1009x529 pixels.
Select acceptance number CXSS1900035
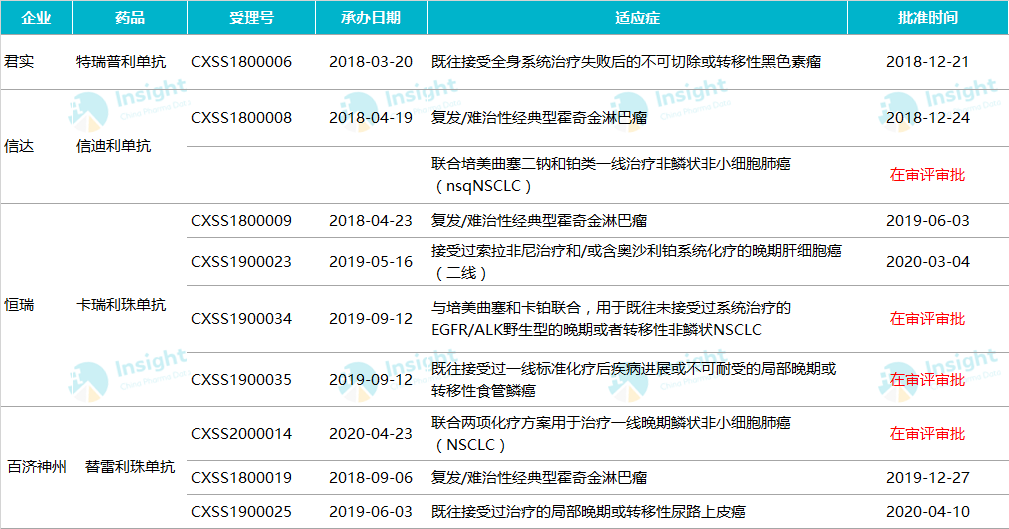241,380
